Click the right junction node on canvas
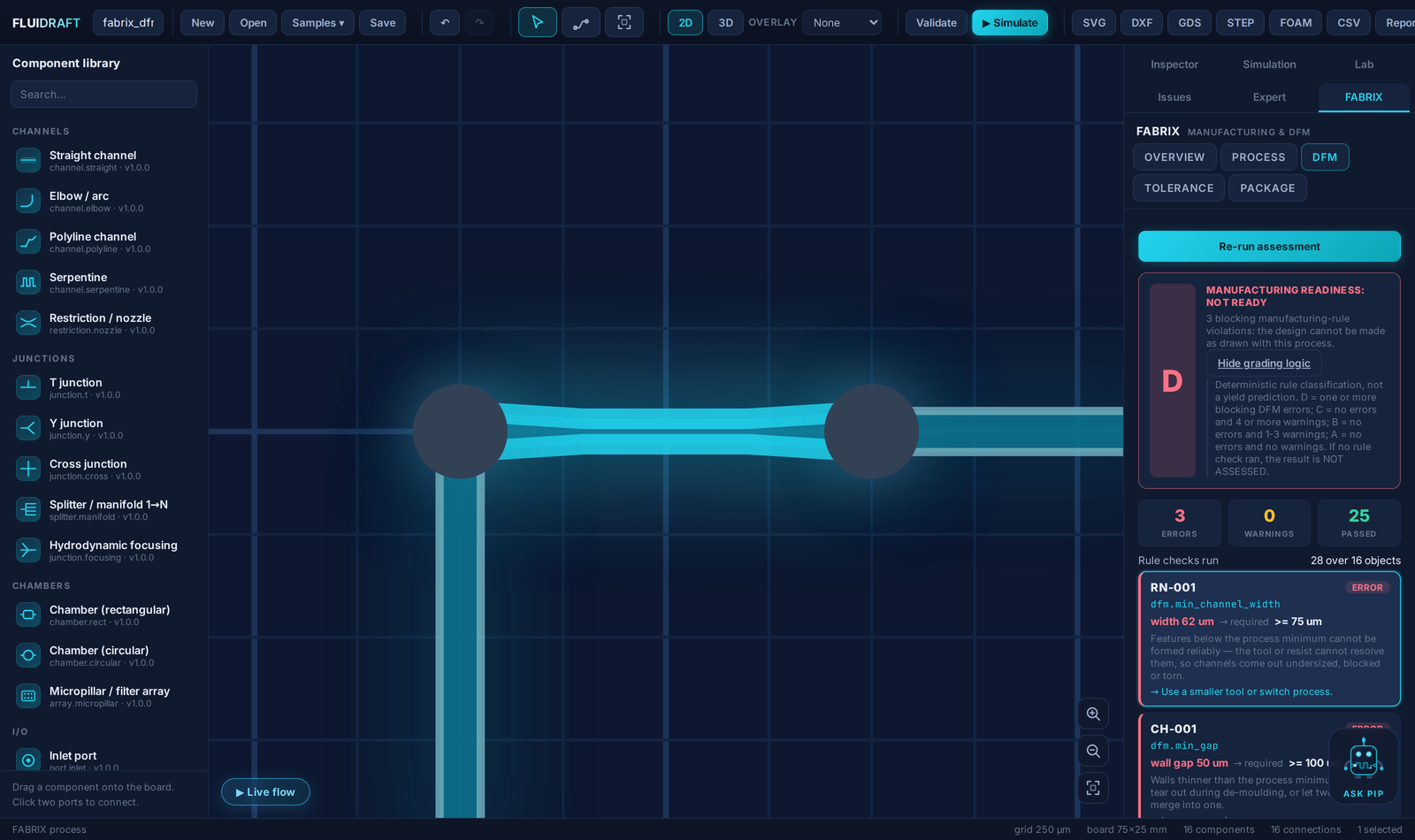1415x840 pixels. tap(871, 431)
